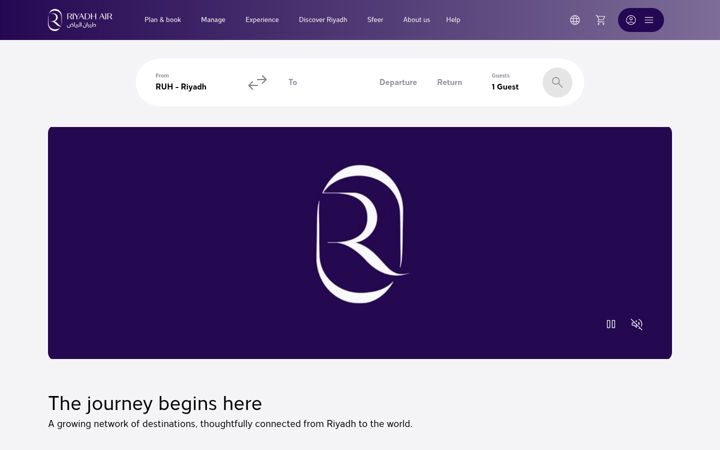Click the Riyadh Air logo in header
Screen dimensions: 720x450
point(80,20)
